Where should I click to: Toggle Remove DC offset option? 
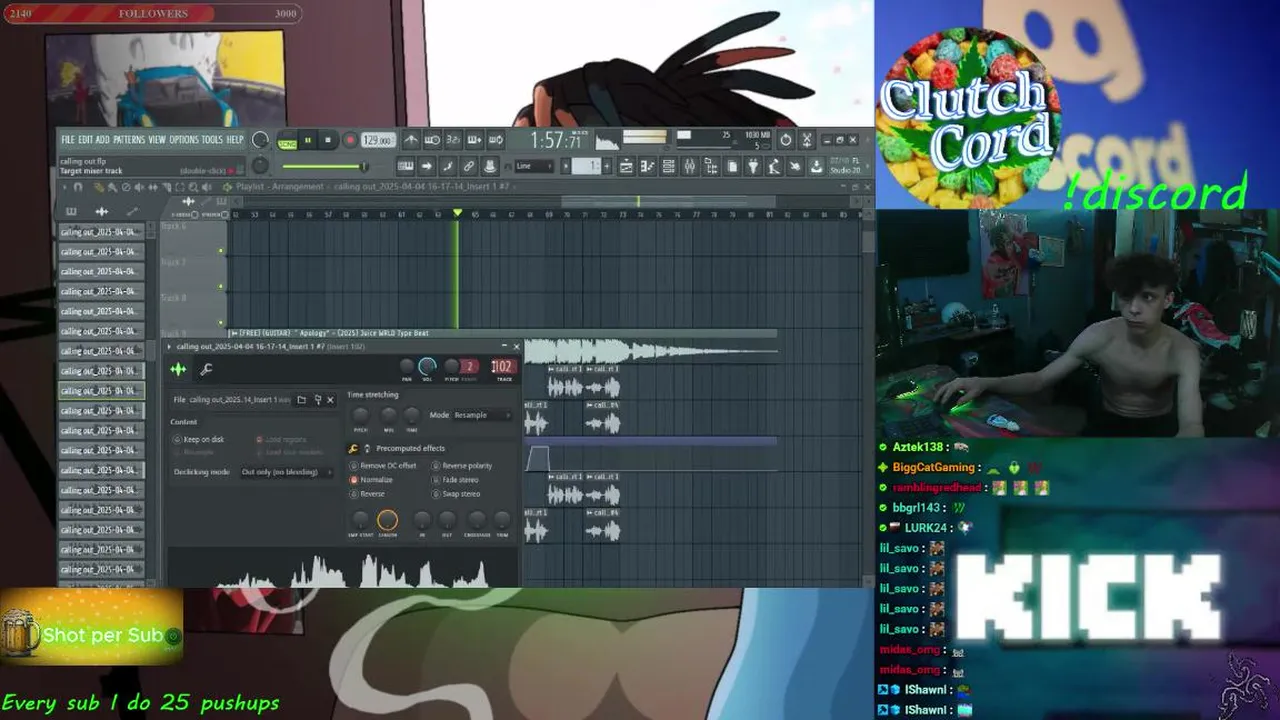click(384, 466)
